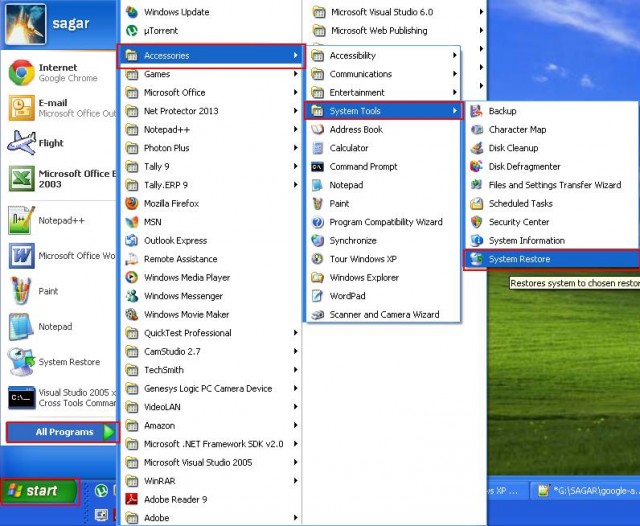Click the Remote Assistance entry
This screenshot has width=640, height=526.
[x=211, y=259]
